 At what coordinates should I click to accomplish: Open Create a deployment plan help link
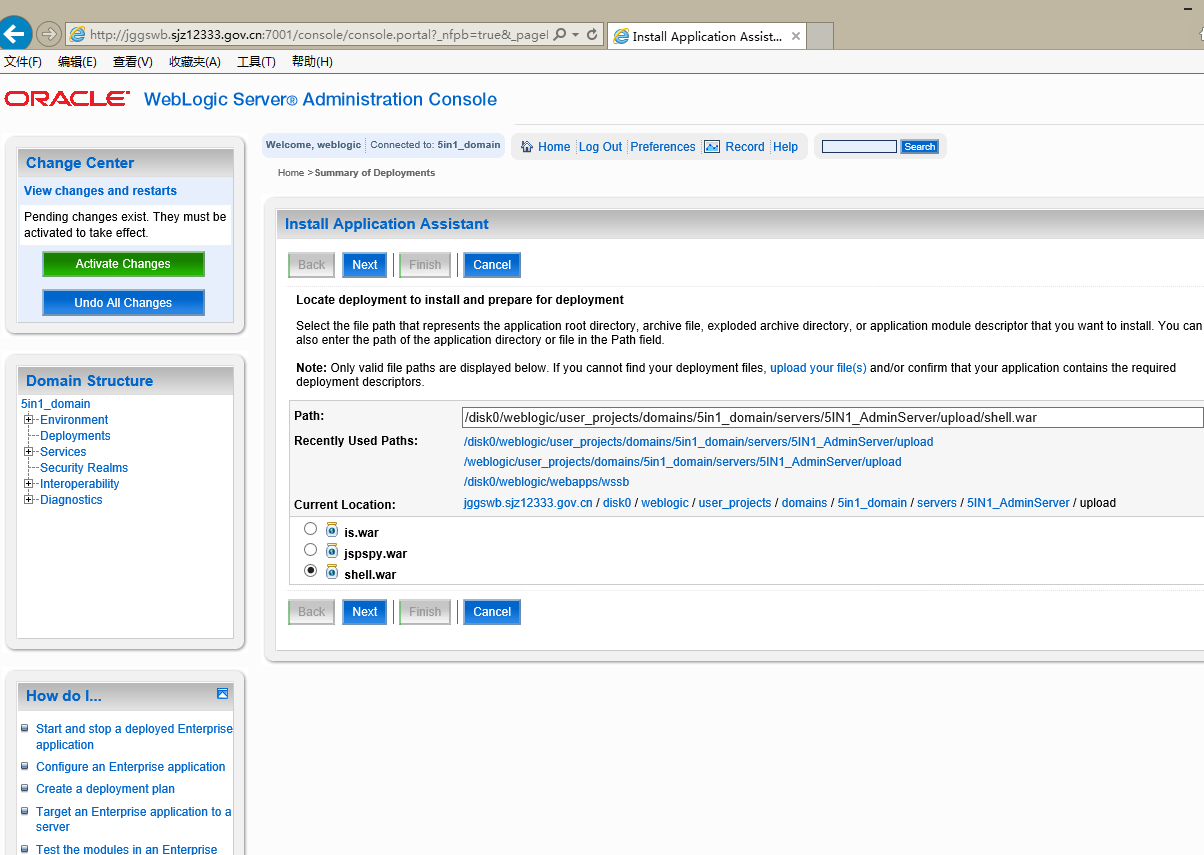[x=105, y=789]
